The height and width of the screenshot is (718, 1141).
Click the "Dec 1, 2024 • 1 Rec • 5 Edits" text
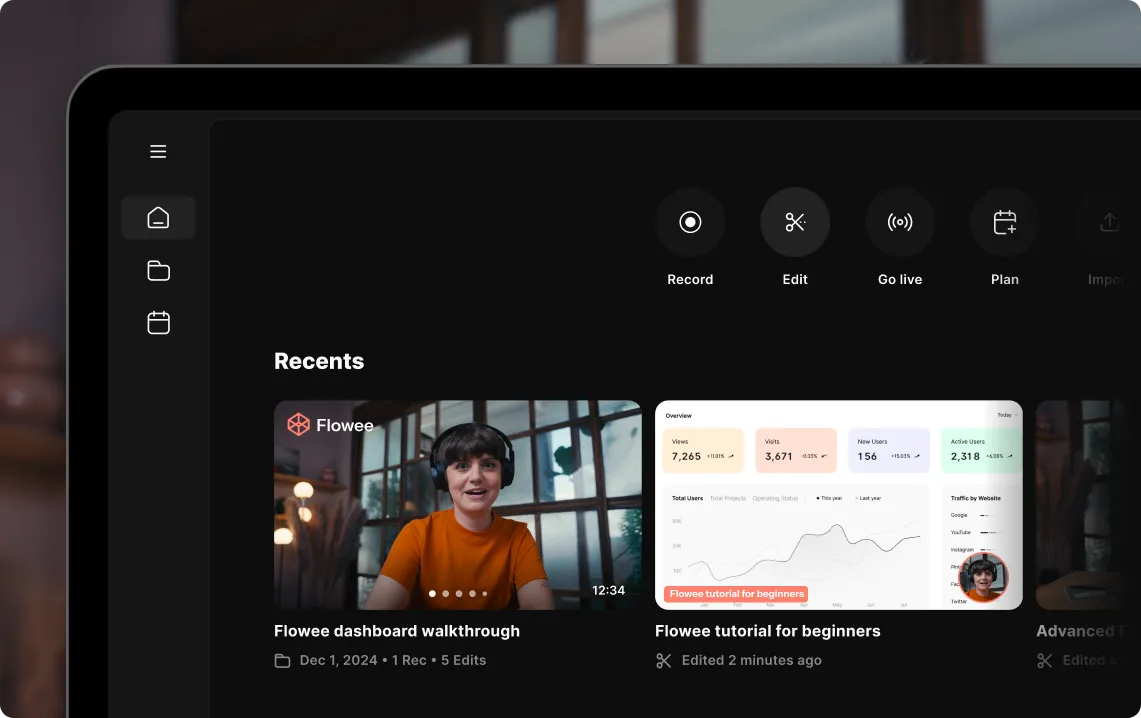point(393,661)
